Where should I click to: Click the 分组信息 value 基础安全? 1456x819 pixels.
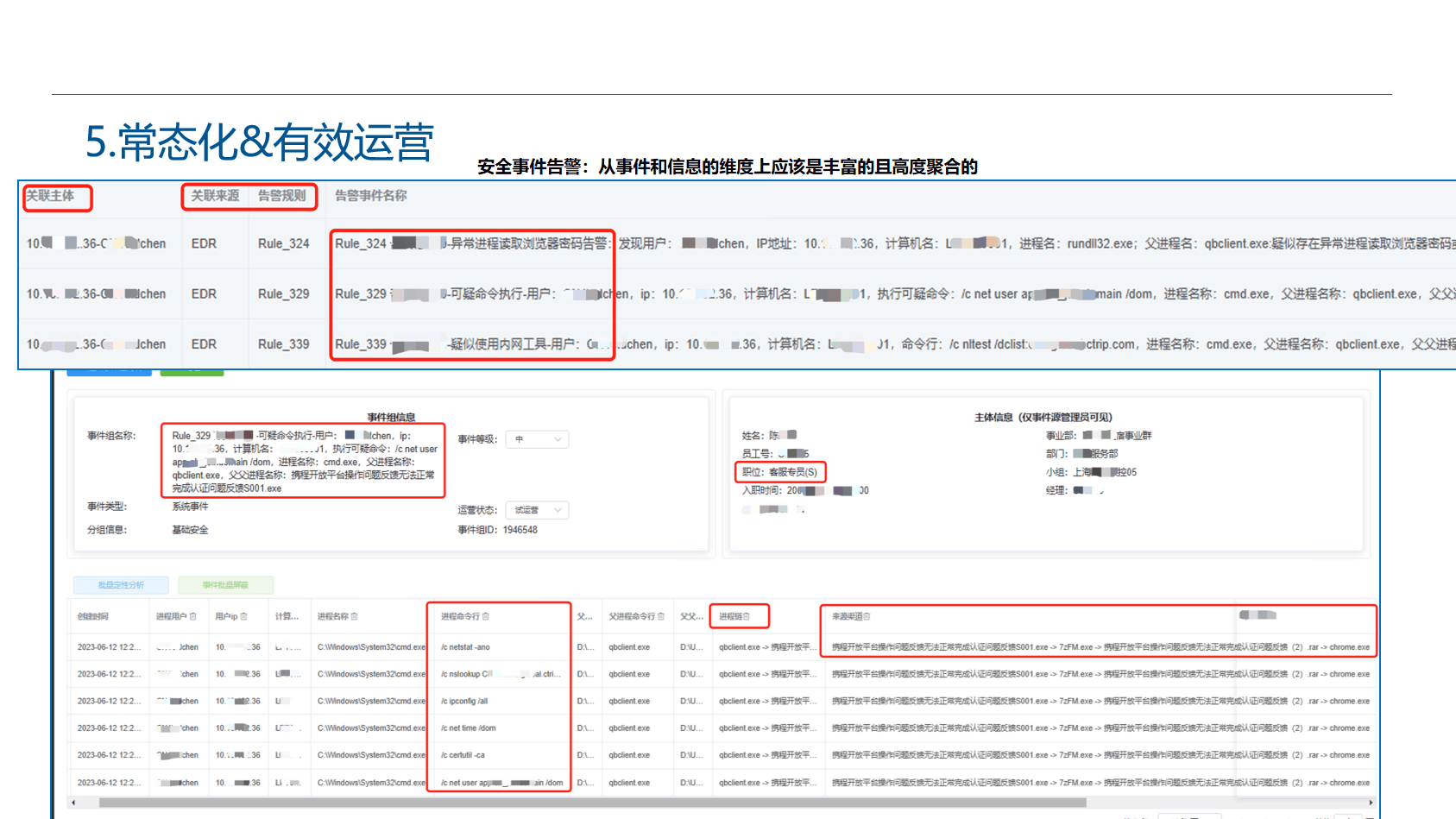coord(190,530)
